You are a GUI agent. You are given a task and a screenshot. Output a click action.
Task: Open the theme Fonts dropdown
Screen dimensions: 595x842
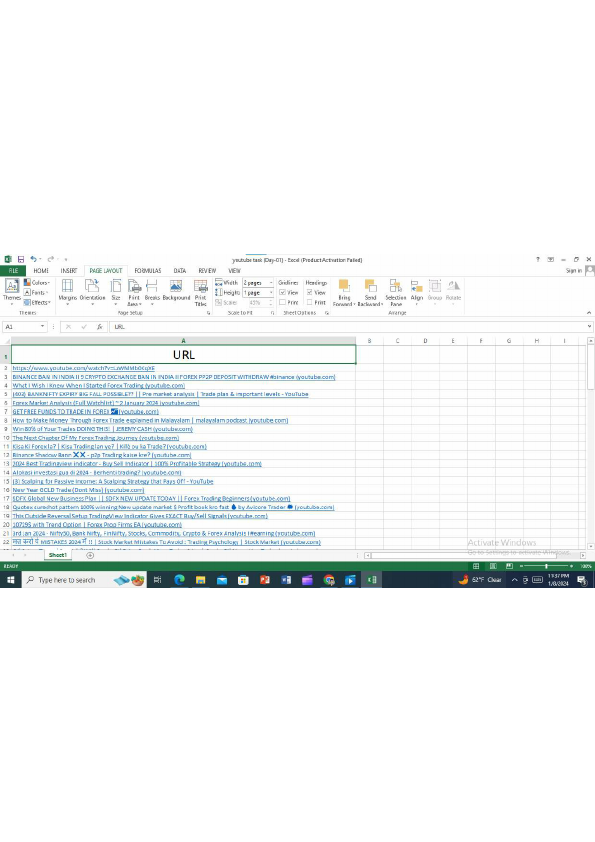(x=35, y=293)
